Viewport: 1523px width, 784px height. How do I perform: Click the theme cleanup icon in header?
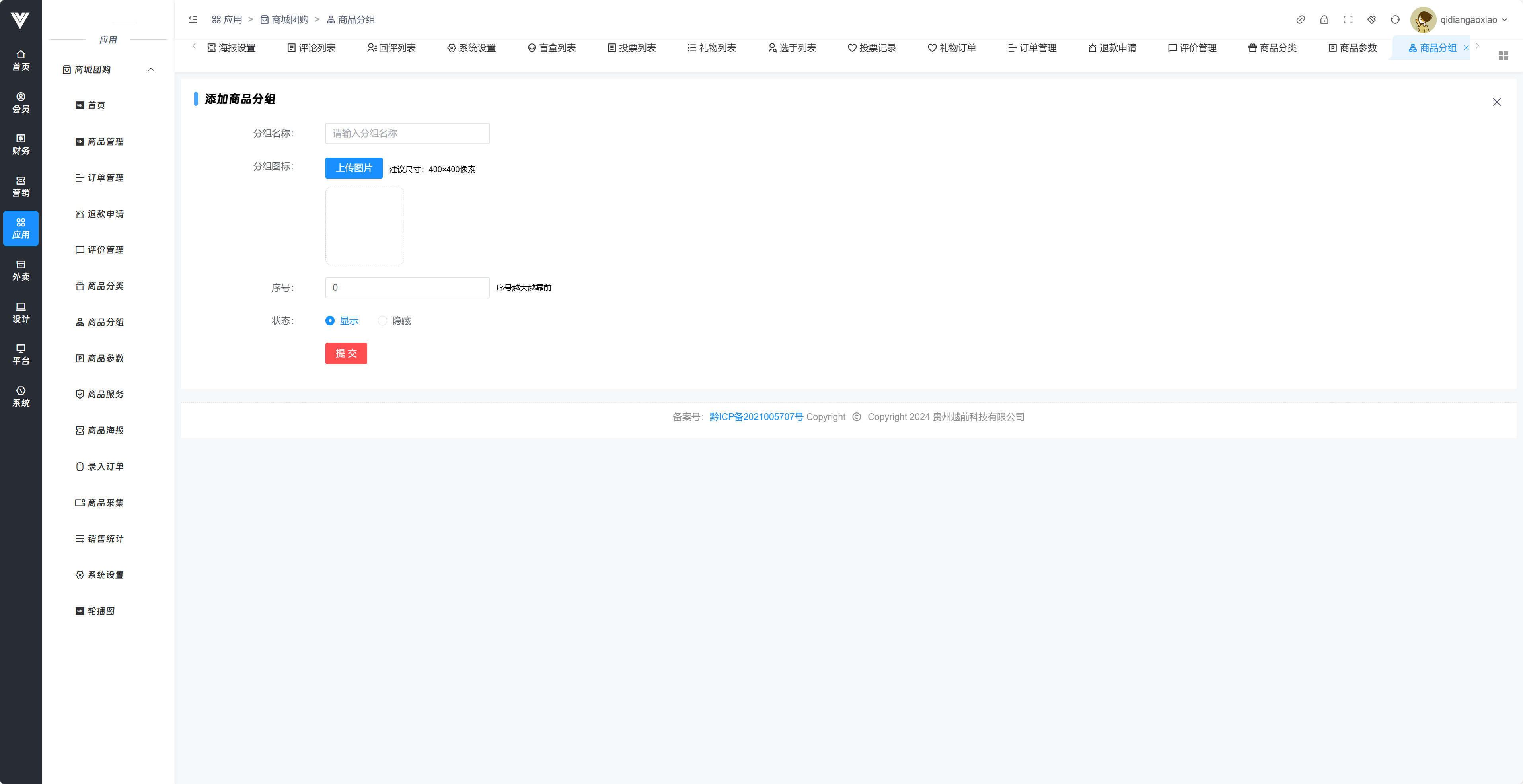tap(1371, 19)
